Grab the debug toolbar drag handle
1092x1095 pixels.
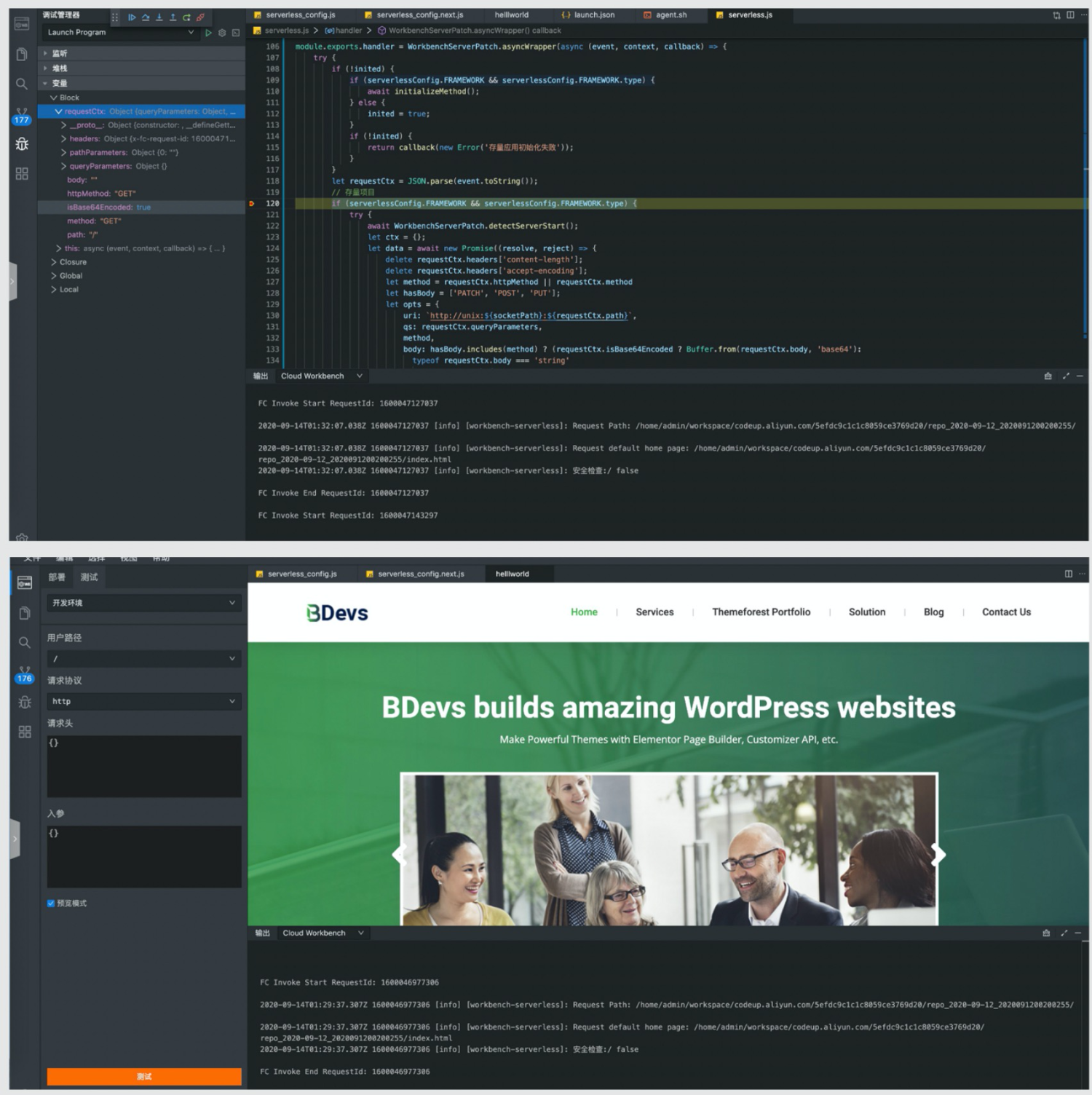click(115, 17)
